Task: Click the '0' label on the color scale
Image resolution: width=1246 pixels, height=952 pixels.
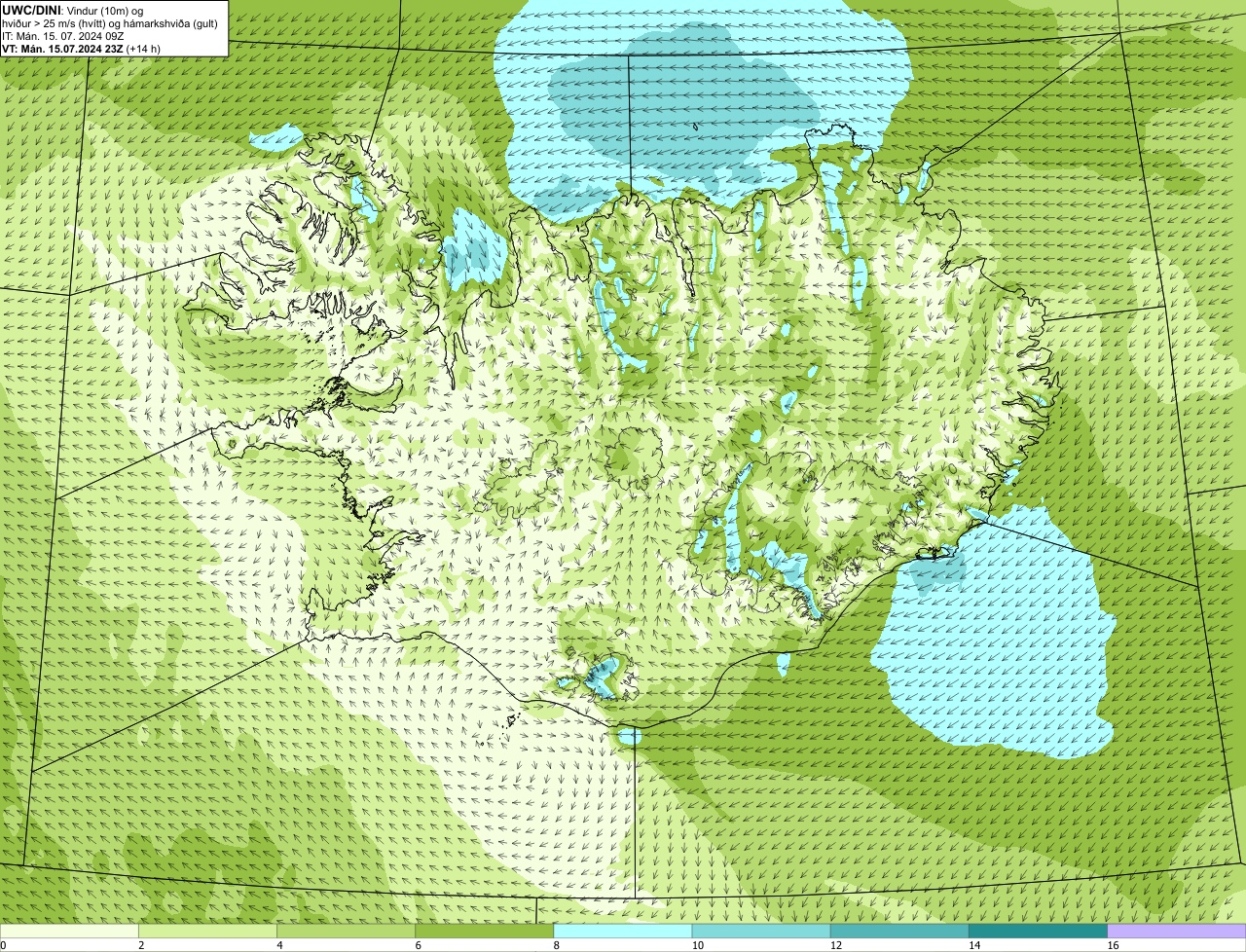Action: point(4,945)
